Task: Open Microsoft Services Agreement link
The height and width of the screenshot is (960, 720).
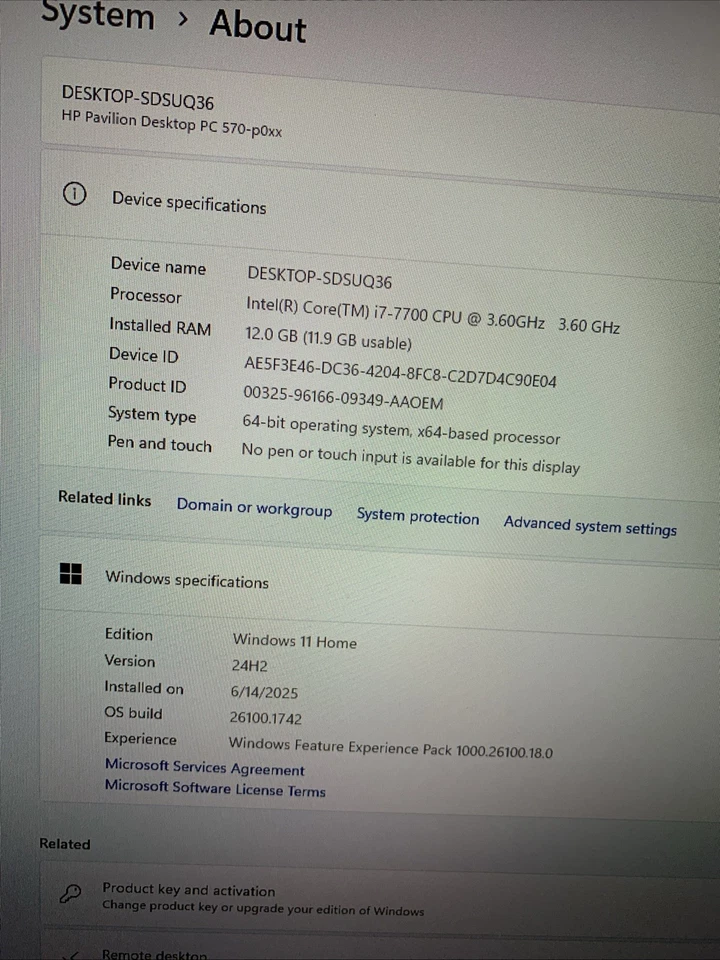Action: (x=204, y=767)
